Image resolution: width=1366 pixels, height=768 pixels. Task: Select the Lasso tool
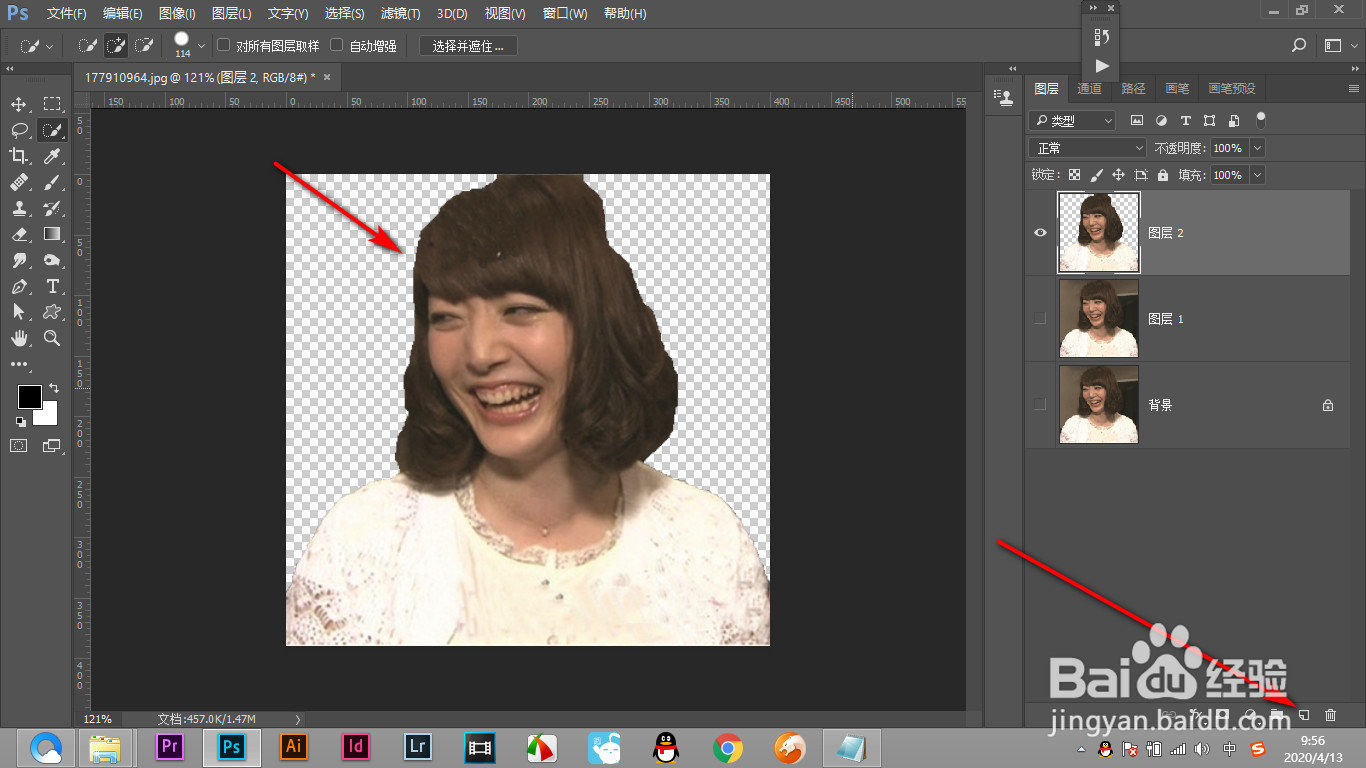[19, 130]
